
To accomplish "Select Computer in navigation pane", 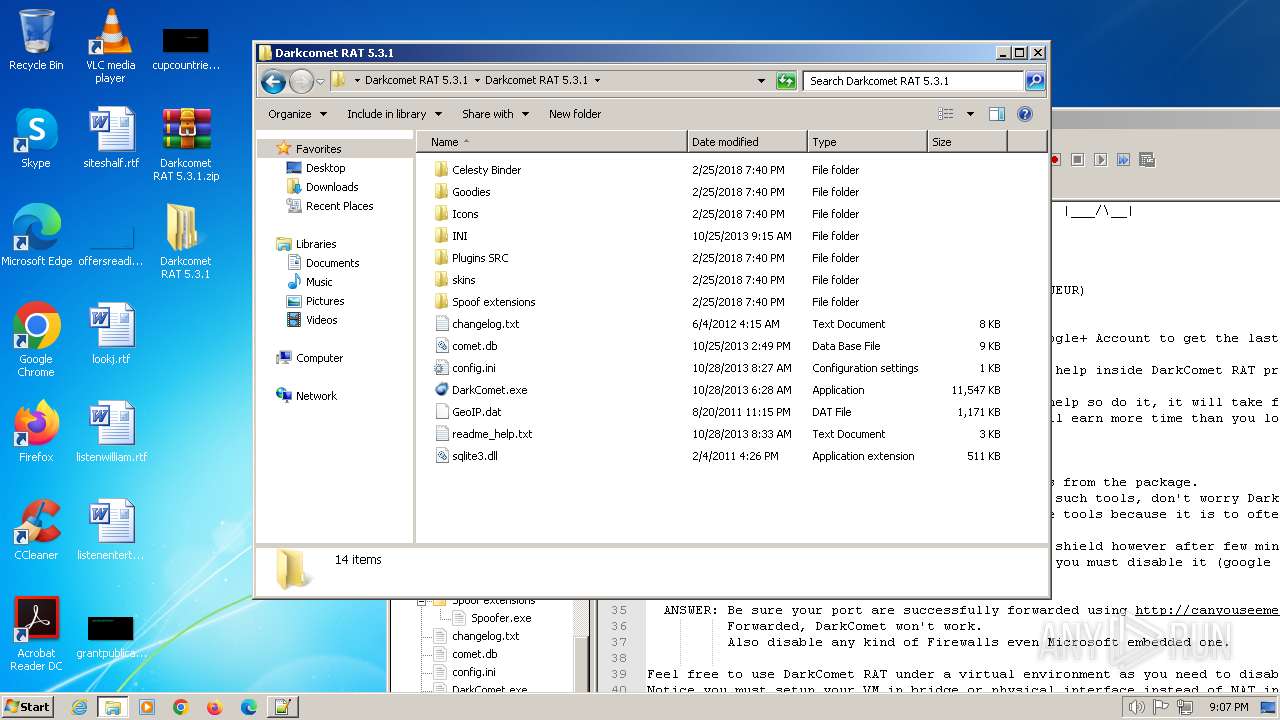I will (x=319, y=358).
